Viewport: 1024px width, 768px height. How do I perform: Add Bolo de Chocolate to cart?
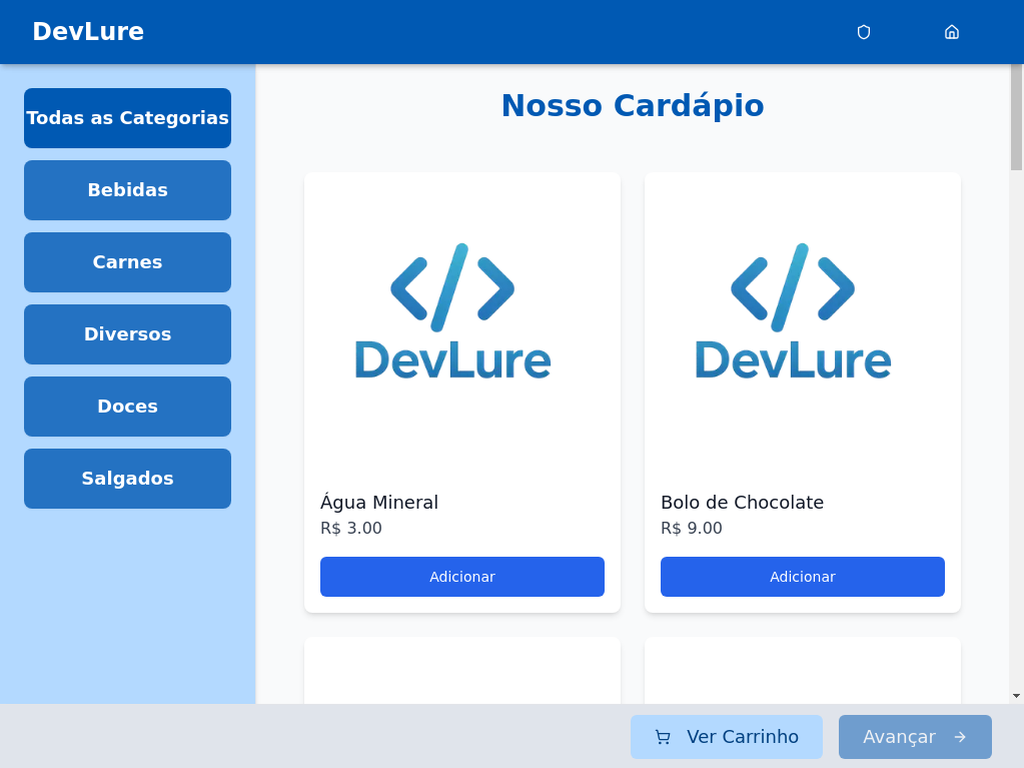pos(802,577)
